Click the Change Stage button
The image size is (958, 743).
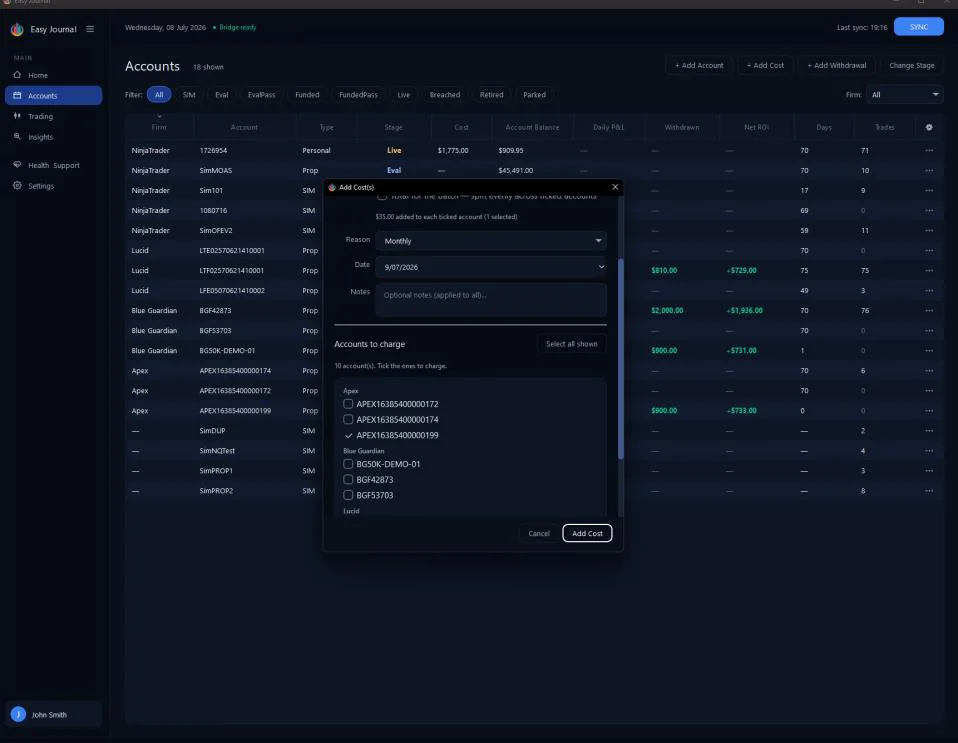click(912, 65)
